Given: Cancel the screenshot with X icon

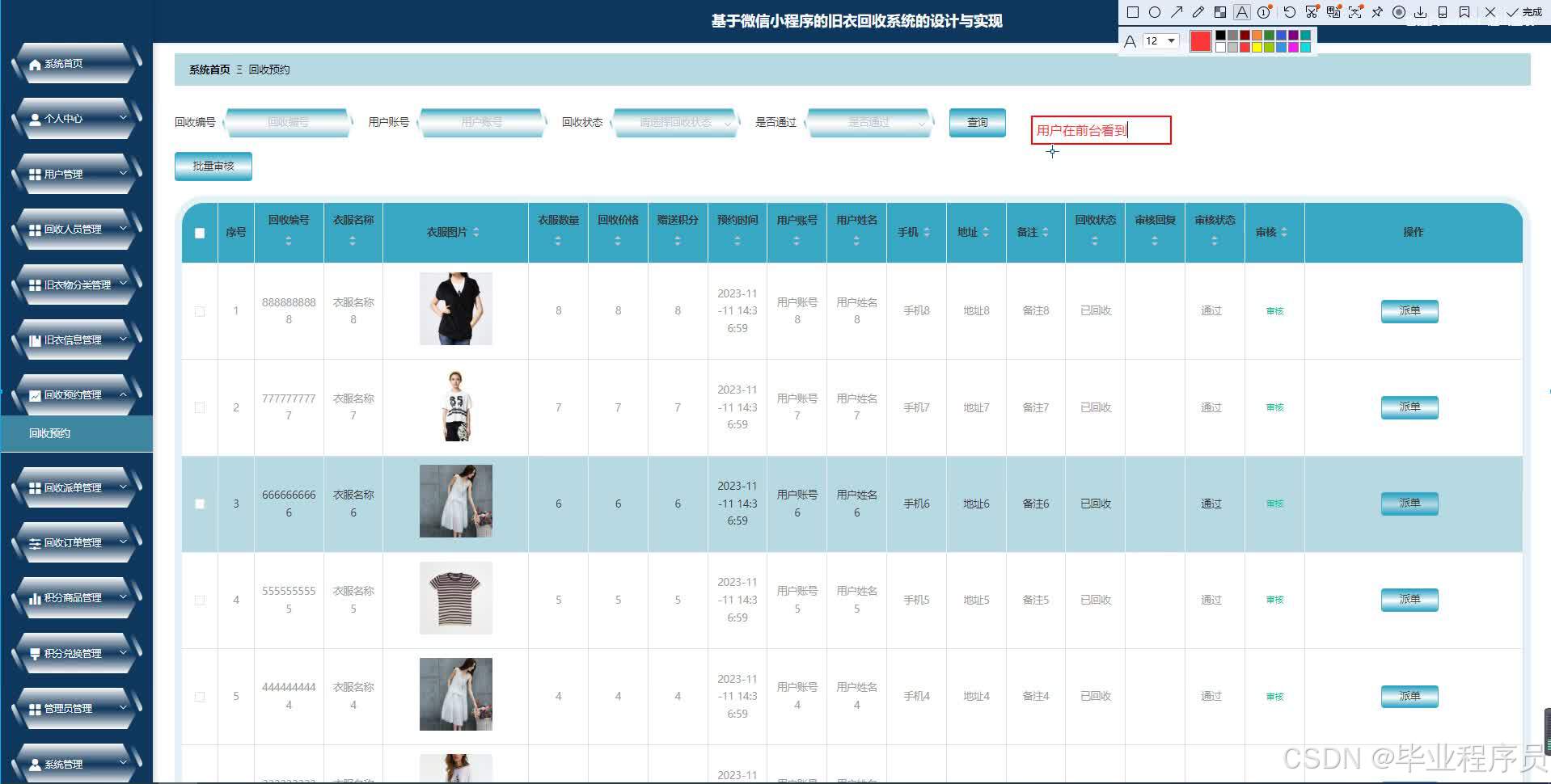Looking at the screenshot, I should coord(1490,12).
